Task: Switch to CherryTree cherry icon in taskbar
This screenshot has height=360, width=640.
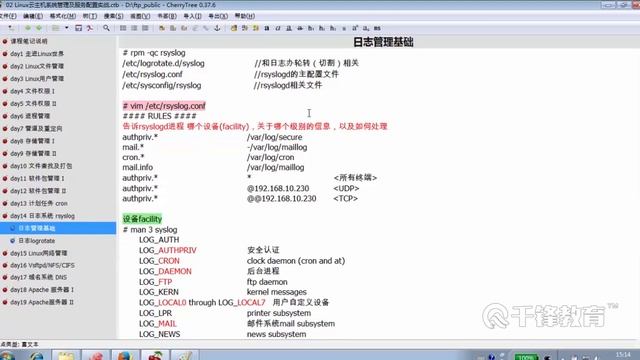Action: (x=155, y=356)
